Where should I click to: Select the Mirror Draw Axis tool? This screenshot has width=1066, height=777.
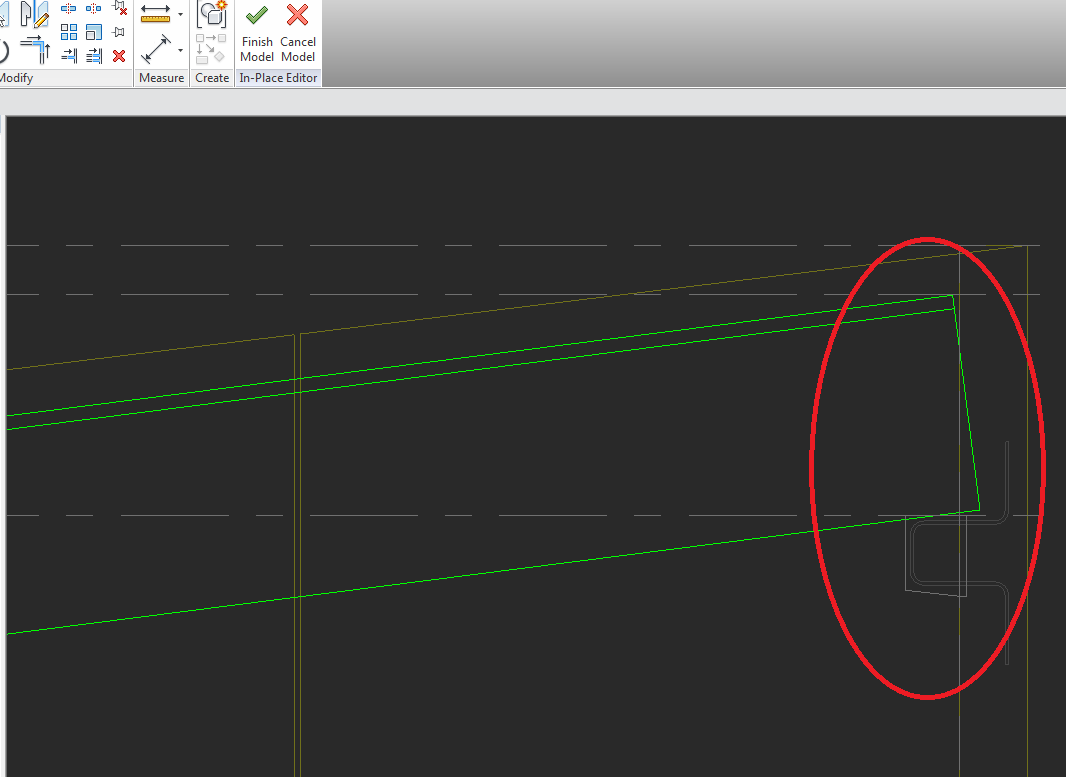point(35,14)
